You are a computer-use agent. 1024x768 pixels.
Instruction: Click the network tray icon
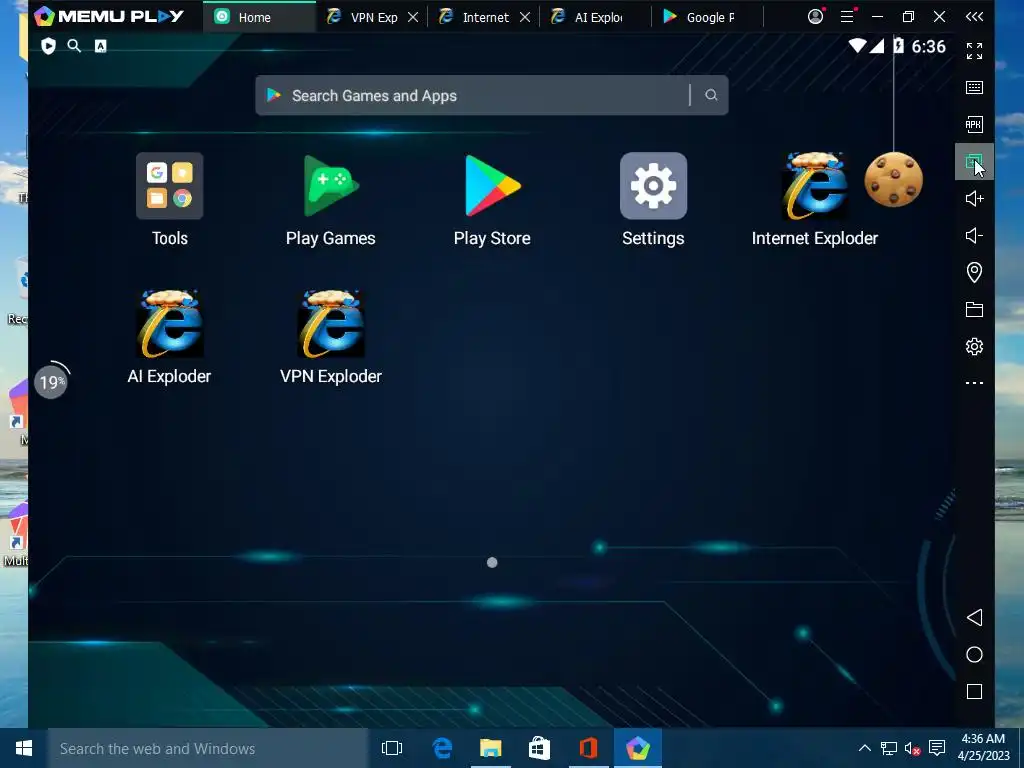[x=889, y=748]
